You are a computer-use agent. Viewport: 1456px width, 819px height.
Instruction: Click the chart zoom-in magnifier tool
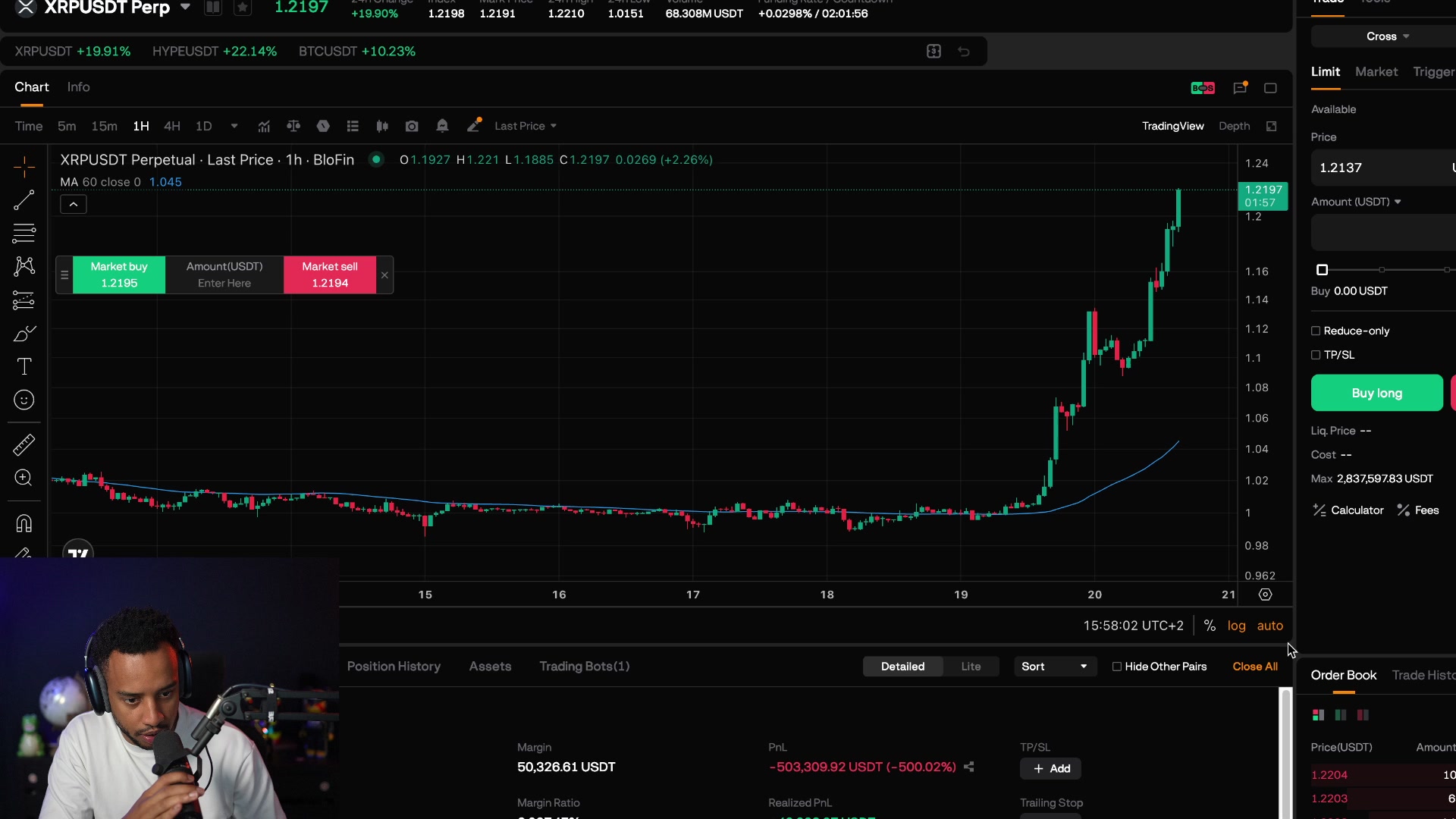click(24, 478)
